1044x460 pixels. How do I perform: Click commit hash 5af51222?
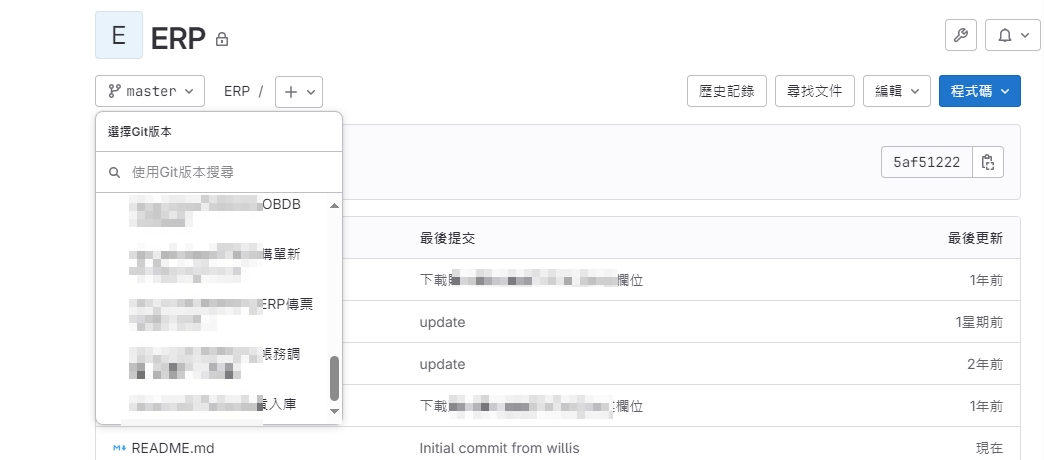point(926,163)
